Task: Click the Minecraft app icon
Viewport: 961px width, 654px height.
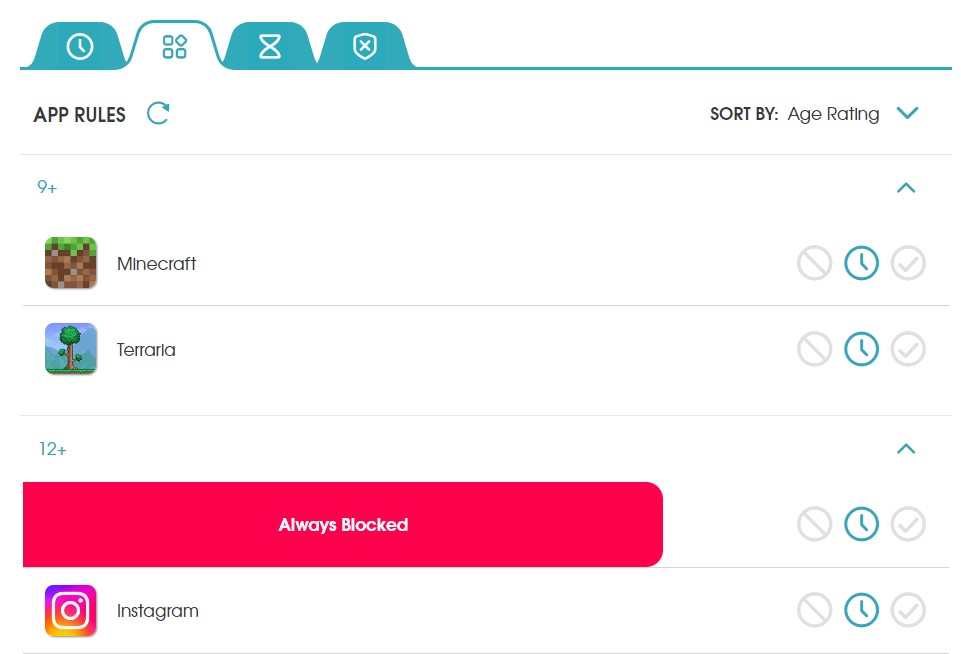Action: pyautogui.click(x=70, y=263)
